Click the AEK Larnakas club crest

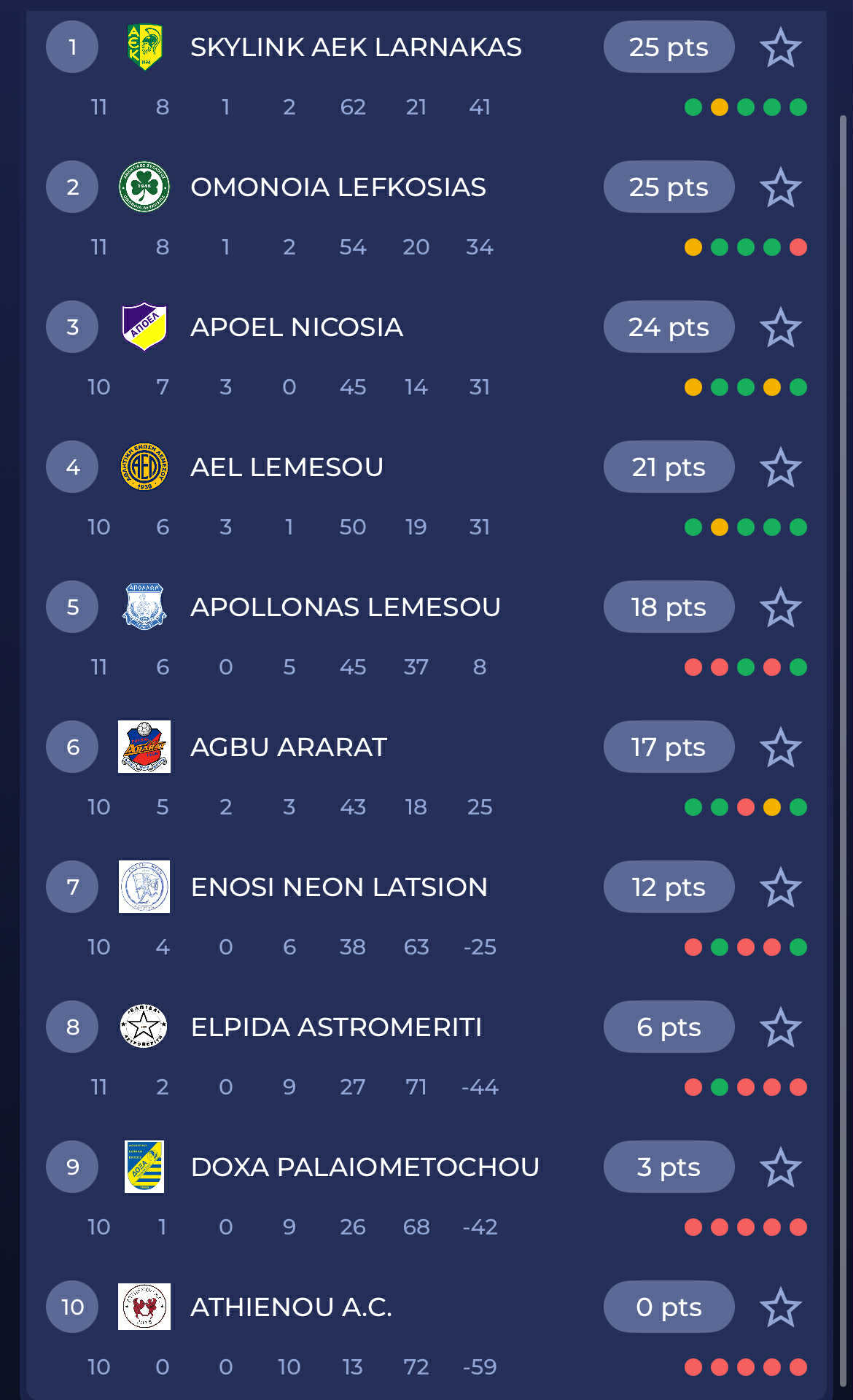point(144,47)
